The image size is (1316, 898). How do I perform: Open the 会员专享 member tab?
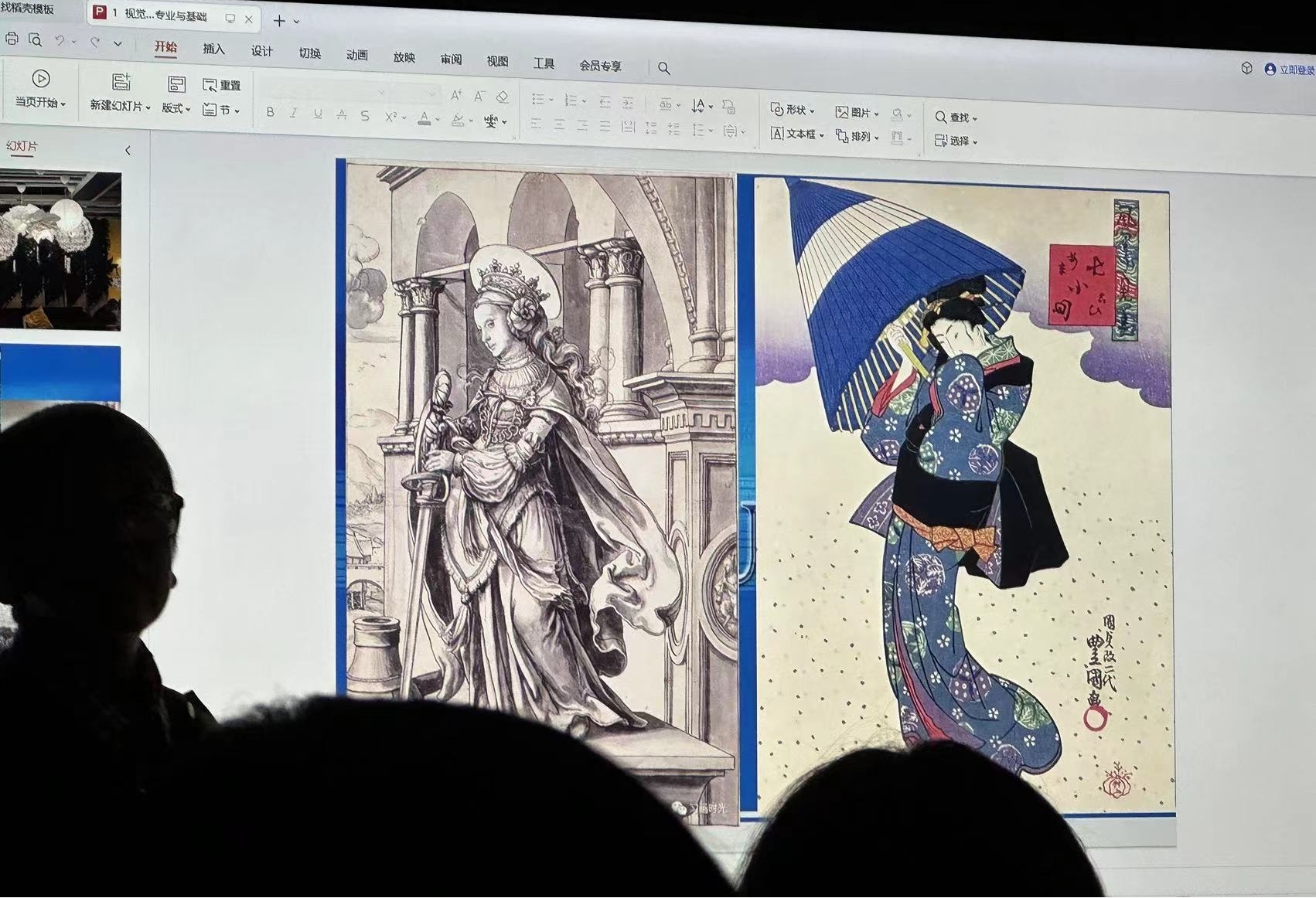coord(600,66)
